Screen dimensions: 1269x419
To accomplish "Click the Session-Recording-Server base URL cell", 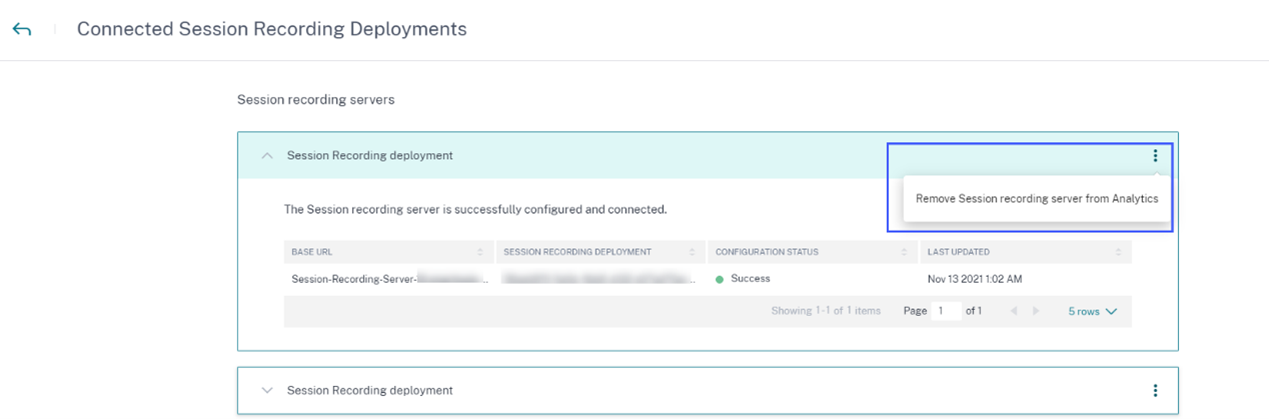I will 390,279.
